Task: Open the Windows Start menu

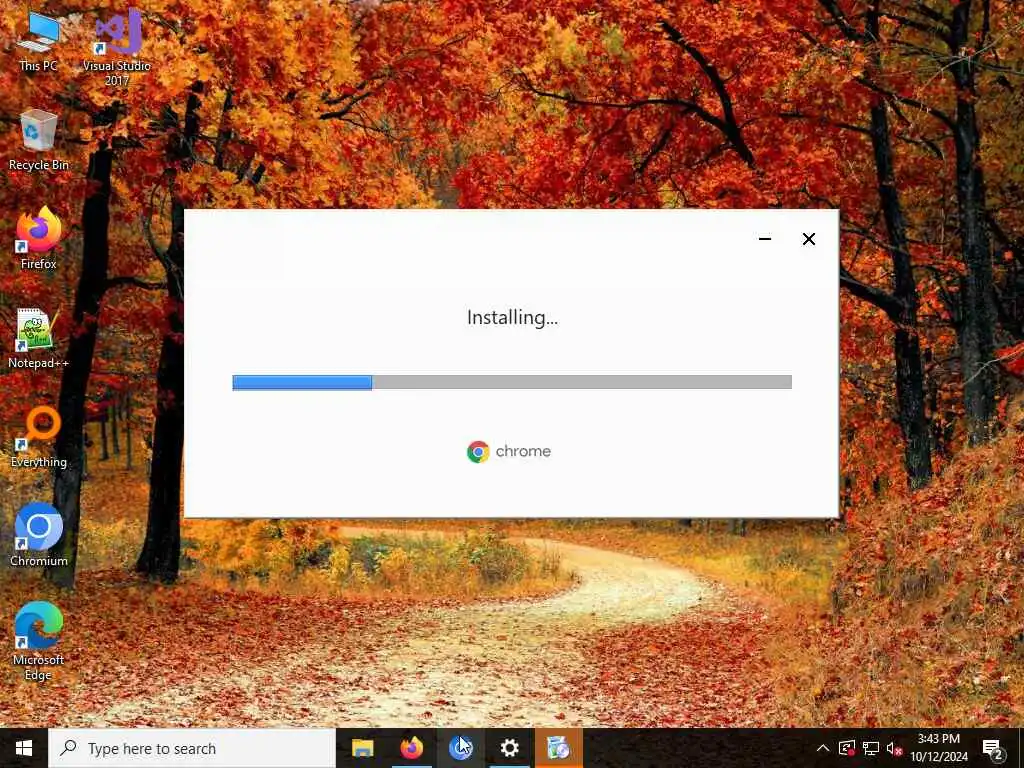Action: tap(24, 748)
